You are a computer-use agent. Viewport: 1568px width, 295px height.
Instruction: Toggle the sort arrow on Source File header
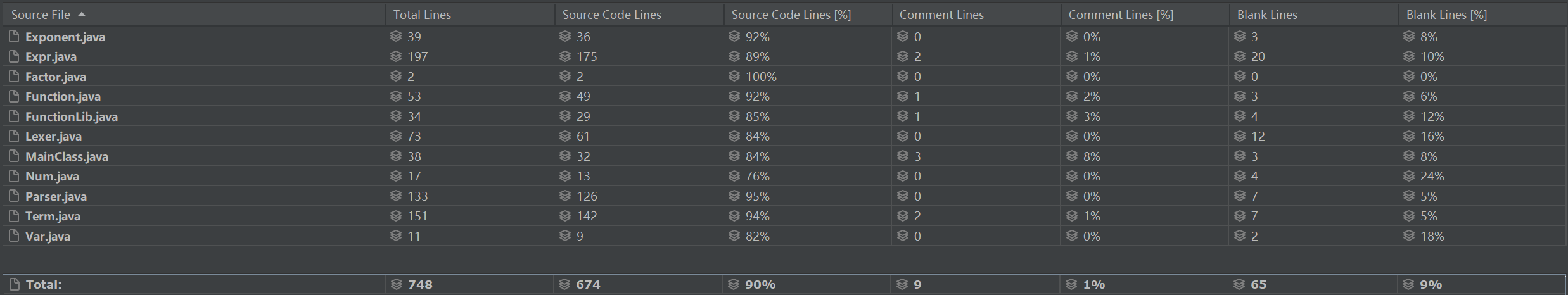coord(81,15)
